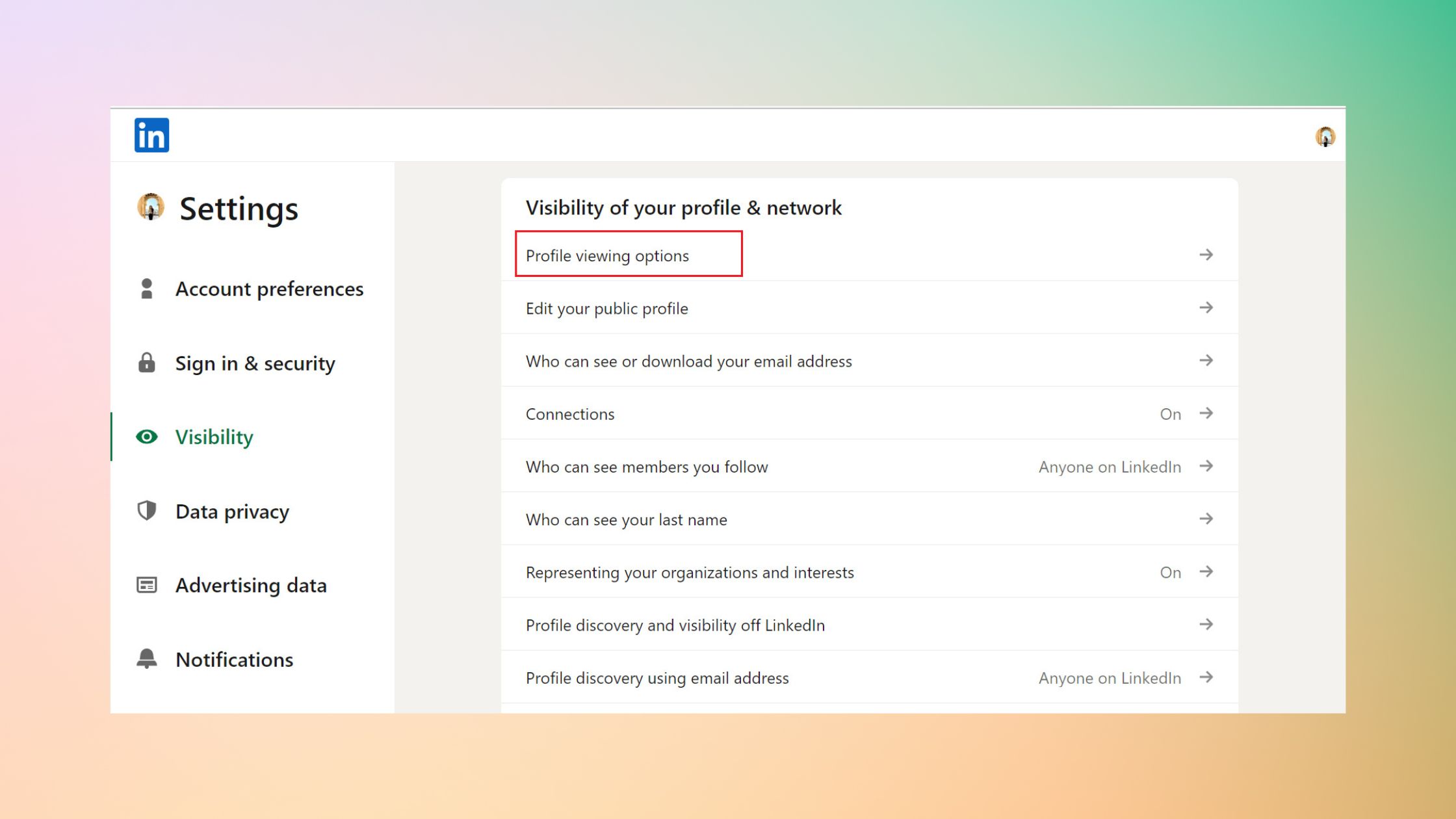This screenshot has width=1456, height=819.
Task: Switch to Account preferences section
Action: (269, 289)
